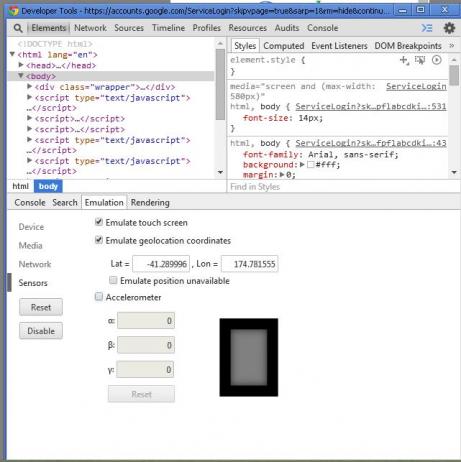461x462 pixels.
Task: Click the body breadcrumb item
Action: click(x=48, y=186)
